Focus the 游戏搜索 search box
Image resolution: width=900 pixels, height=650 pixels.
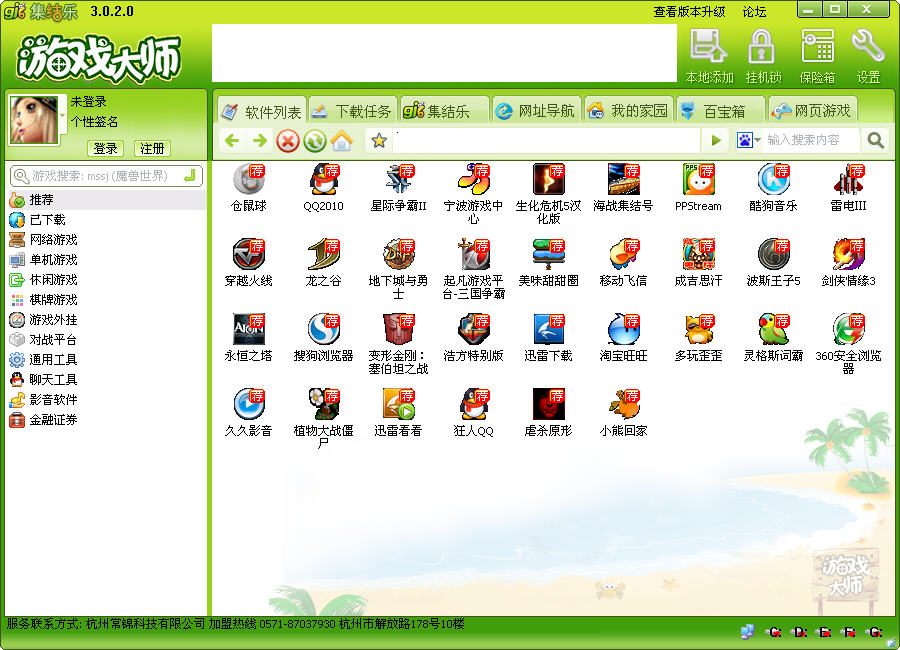coord(106,176)
